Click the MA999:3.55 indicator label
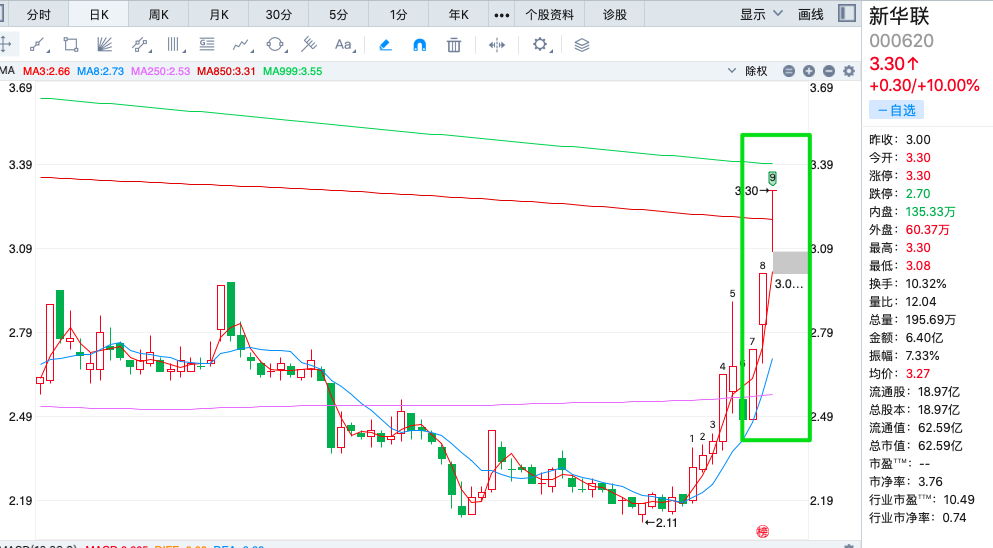 (293, 71)
